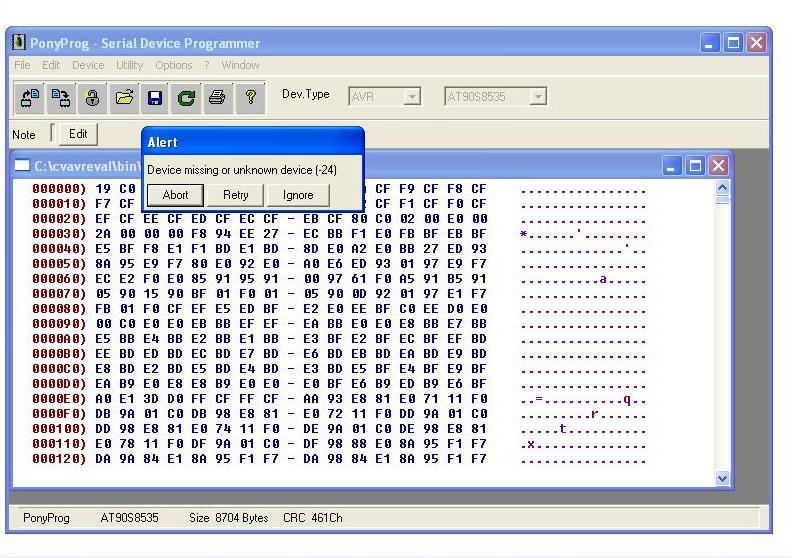
Task: Close the hex document child window
Action: (x=719, y=166)
